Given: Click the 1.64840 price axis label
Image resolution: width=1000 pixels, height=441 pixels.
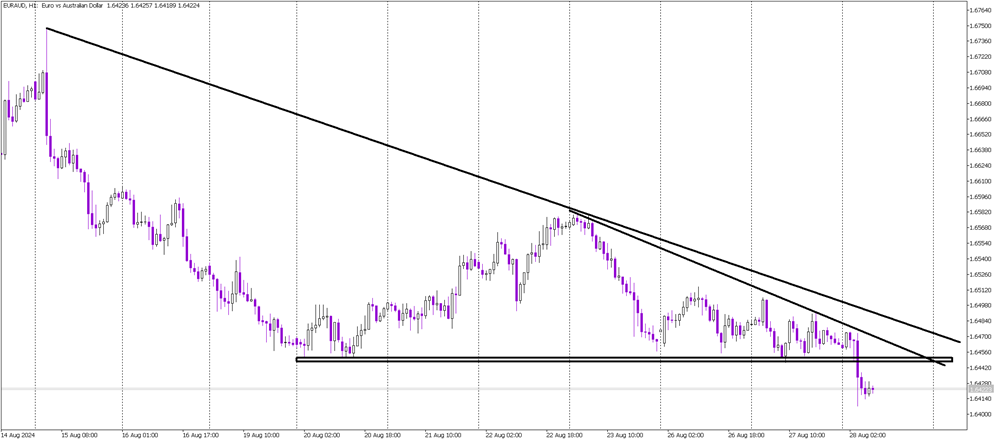Looking at the screenshot, I should tap(980, 321).
